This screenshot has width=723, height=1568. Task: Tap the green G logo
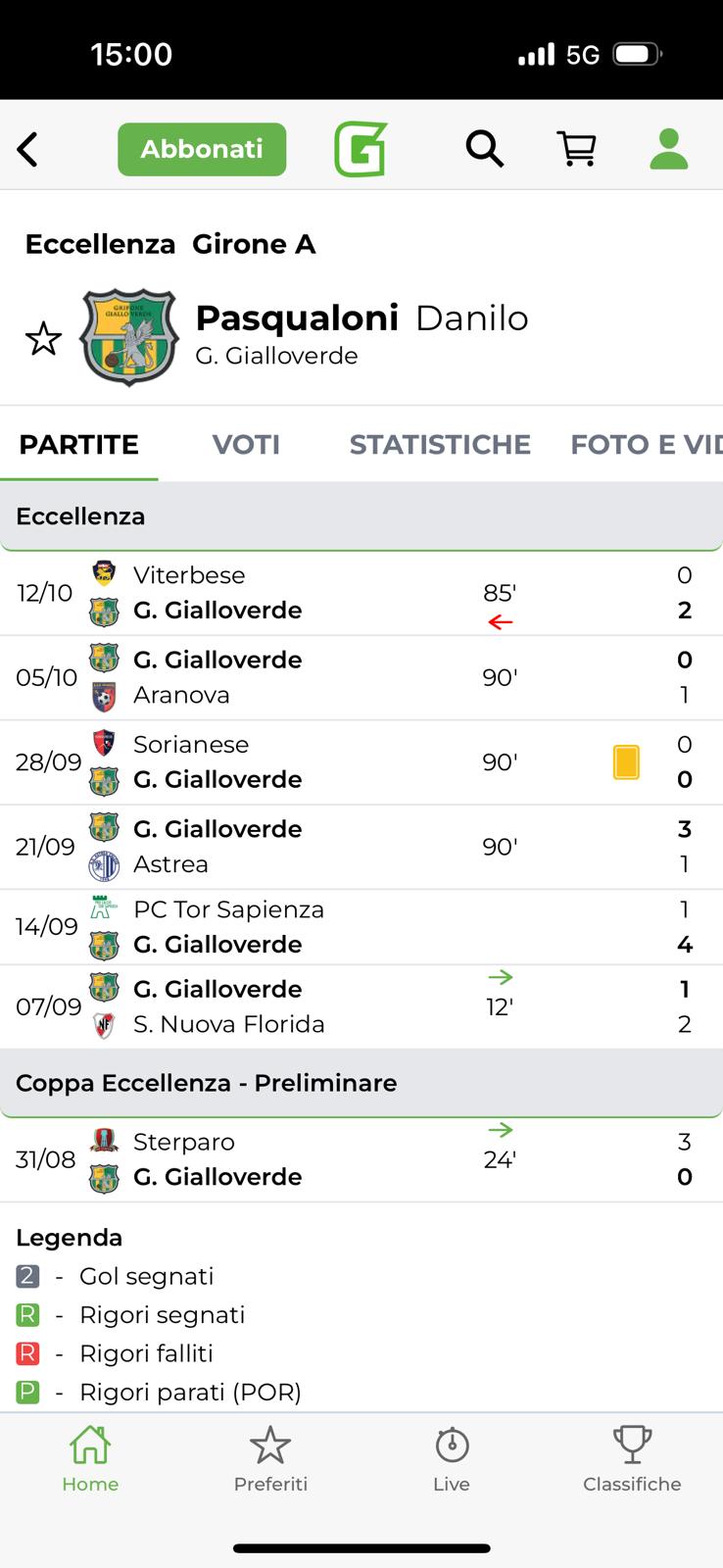pyautogui.click(x=361, y=149)
